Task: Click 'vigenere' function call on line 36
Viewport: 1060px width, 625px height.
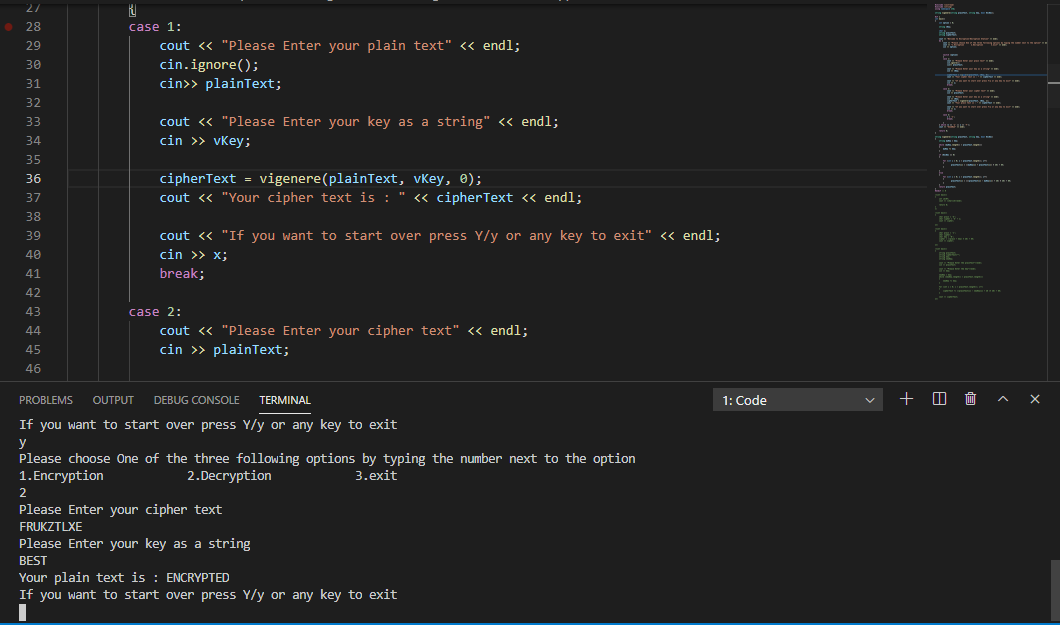Action: click(290, 178)
